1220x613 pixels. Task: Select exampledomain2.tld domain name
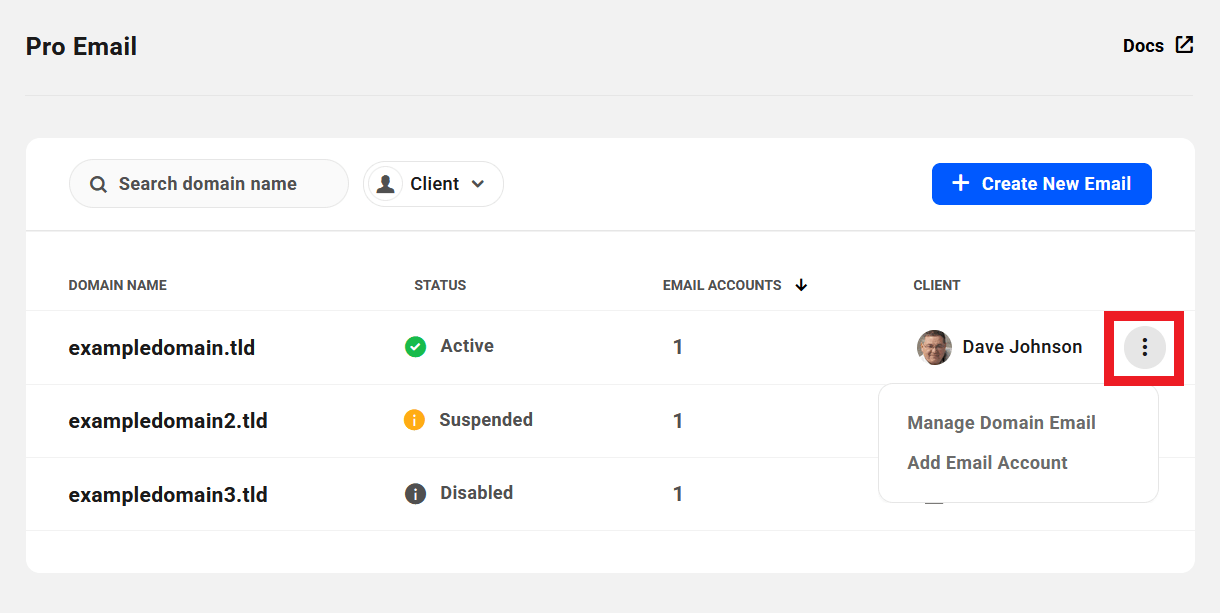click(168, 421)
